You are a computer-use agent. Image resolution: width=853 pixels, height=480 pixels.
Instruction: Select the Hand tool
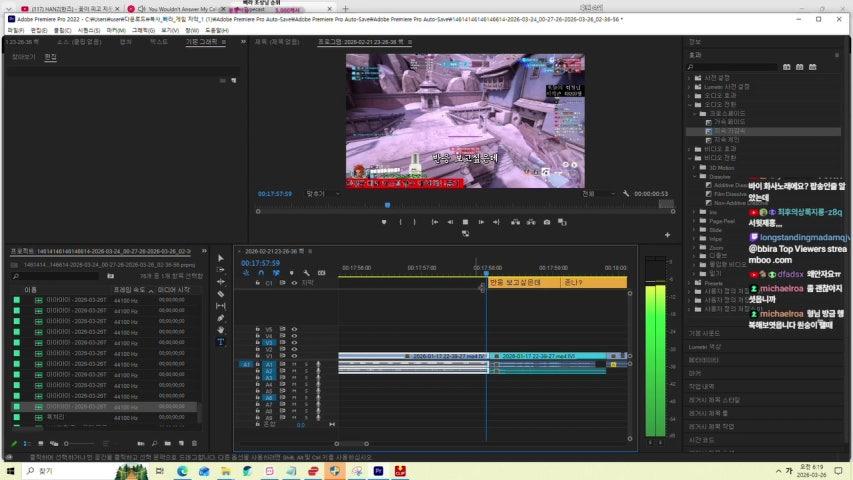pos(221,330)
